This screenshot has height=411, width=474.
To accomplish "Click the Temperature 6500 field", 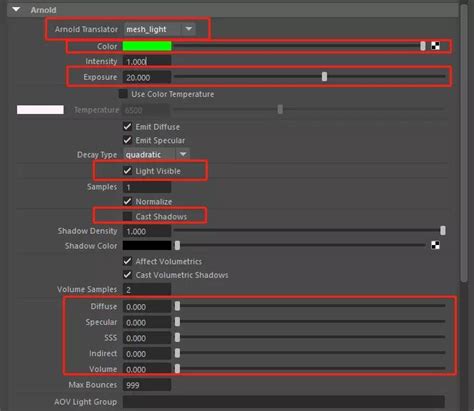I will click(x=147, y=110).
